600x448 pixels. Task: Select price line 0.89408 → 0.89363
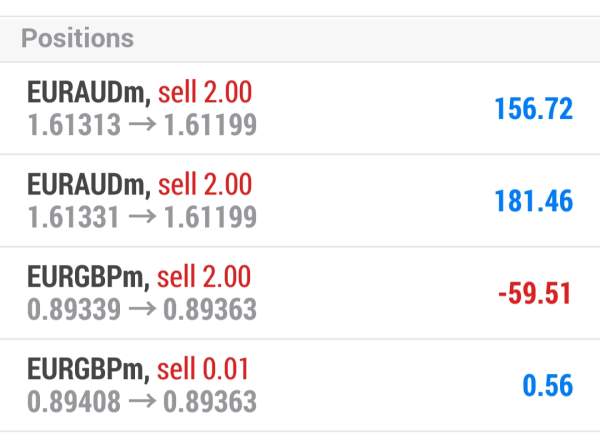click(142, 401)
